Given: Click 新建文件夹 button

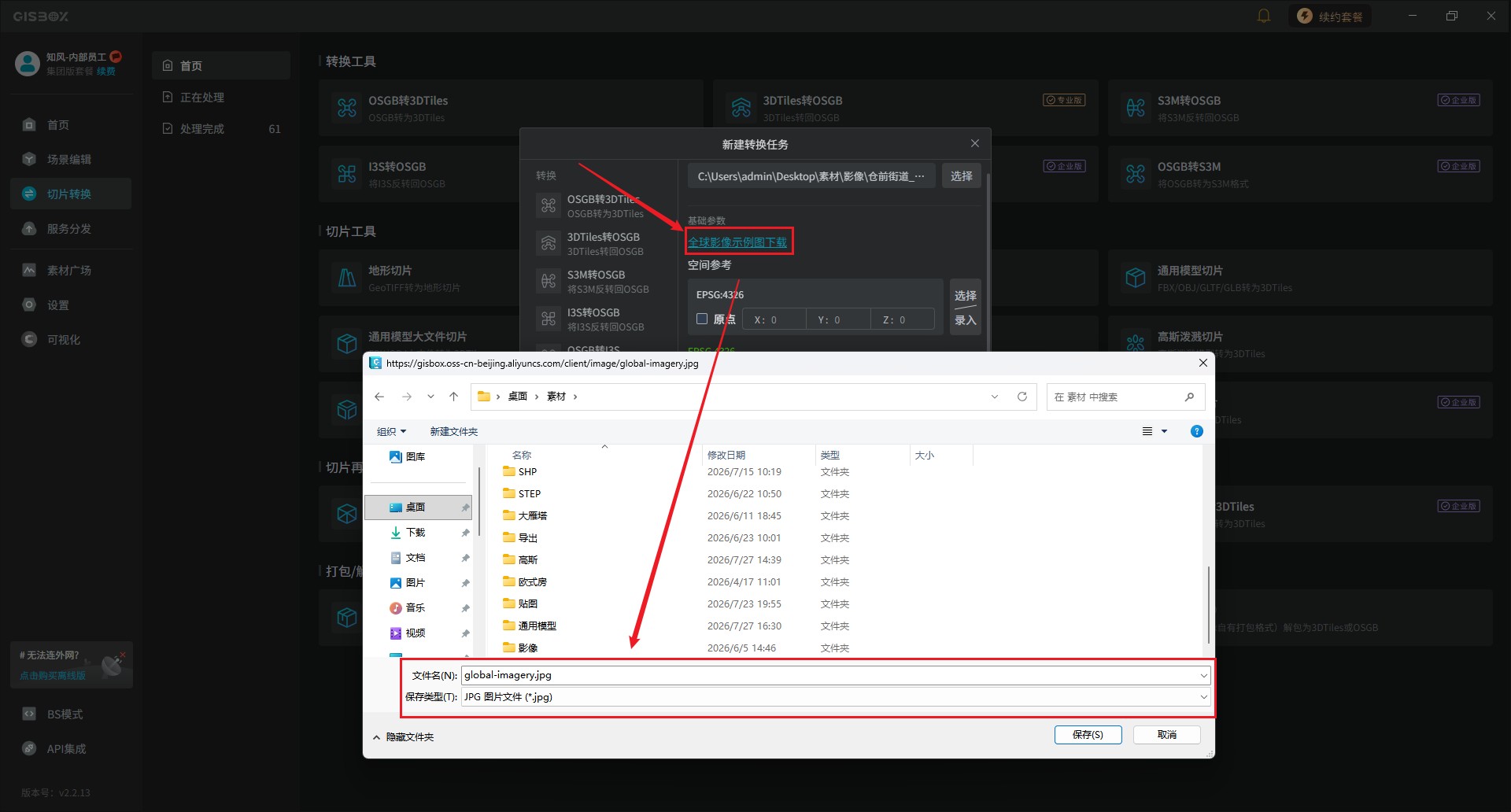Looking at the screenshot, I should click(x=454, y=432).
